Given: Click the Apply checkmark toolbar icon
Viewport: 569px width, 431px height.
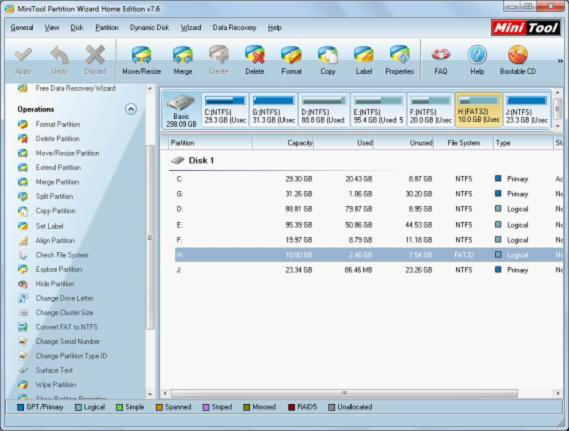Looking at the screenshot, I should (x=23, y=60).
